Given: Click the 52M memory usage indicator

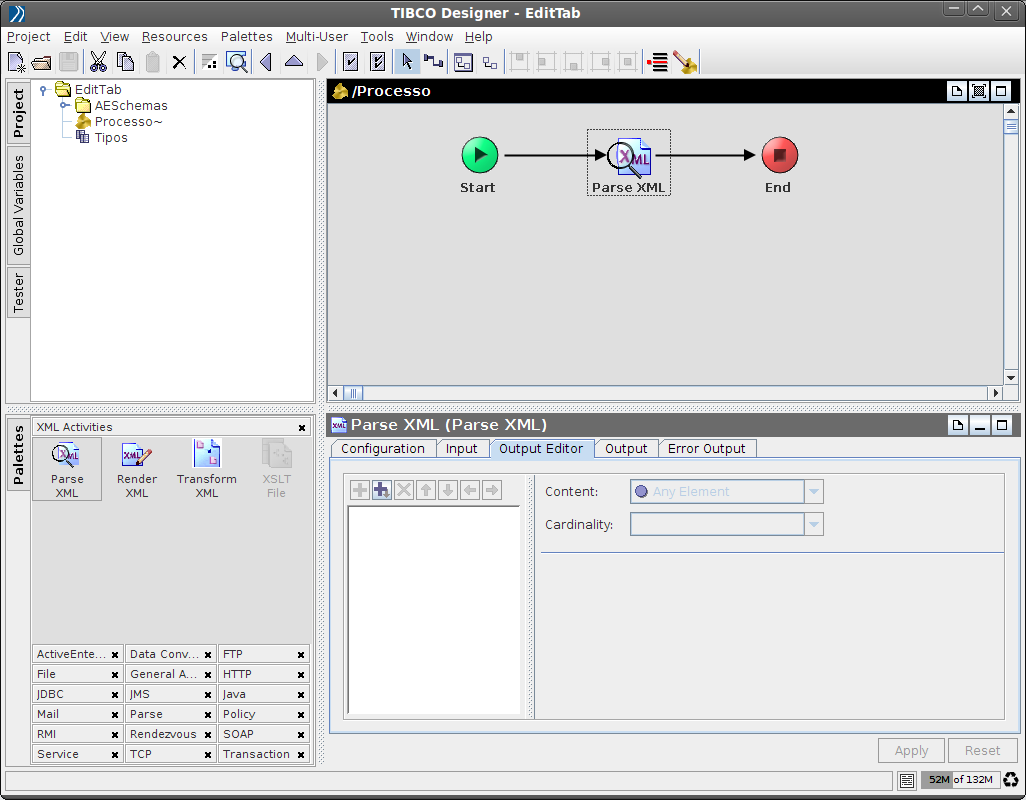Looking at the screenshot, I should [x=936, y=779].
